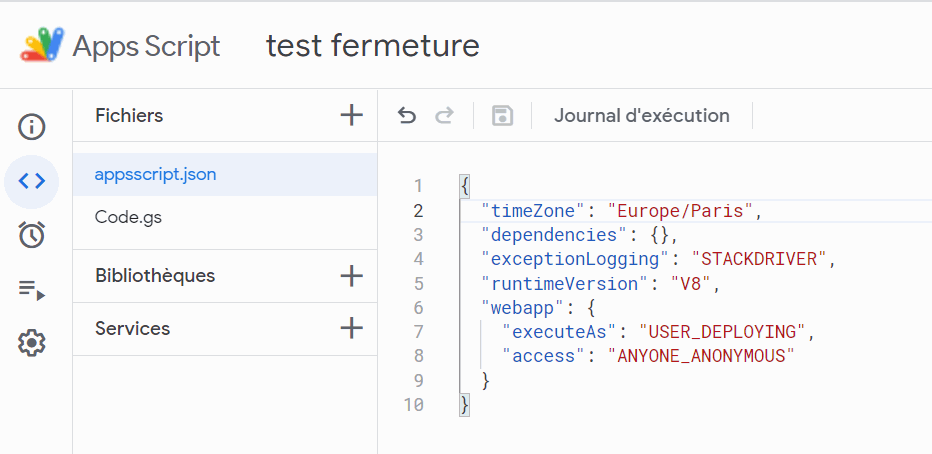
Task: Open Executions list icon in sidebar
Action: point(32,290)
